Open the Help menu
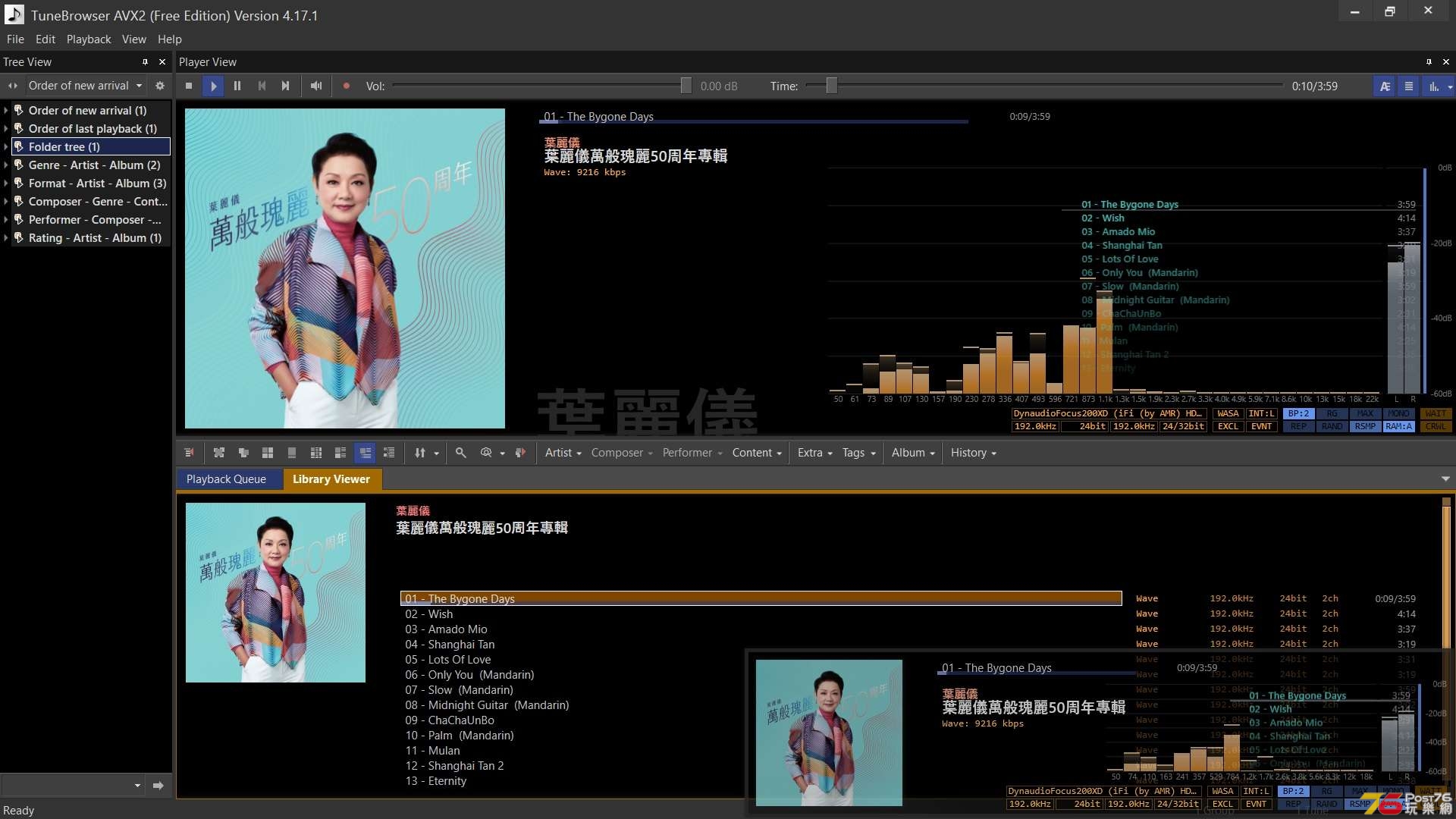The width and height of the screenshot is (1456, 819). click(x=170, y=39)
